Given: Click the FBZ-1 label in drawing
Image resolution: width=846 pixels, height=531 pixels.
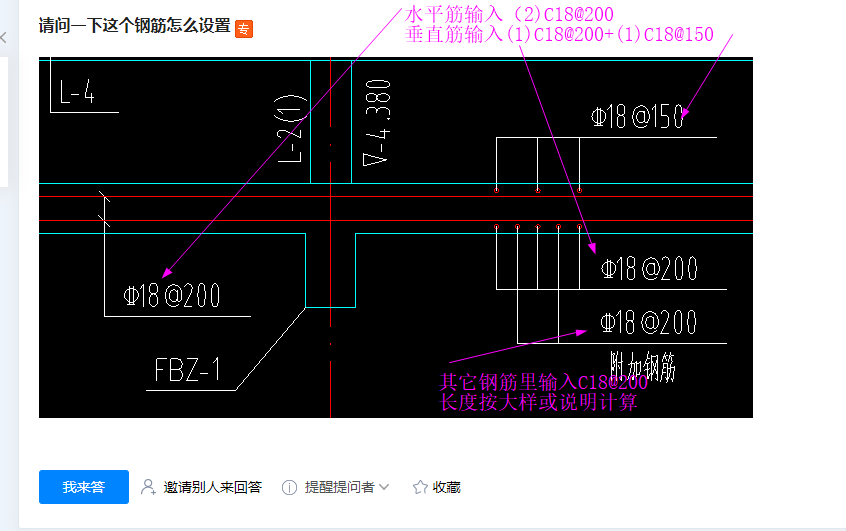Looking at the screenshot, I should coord(187,370).
